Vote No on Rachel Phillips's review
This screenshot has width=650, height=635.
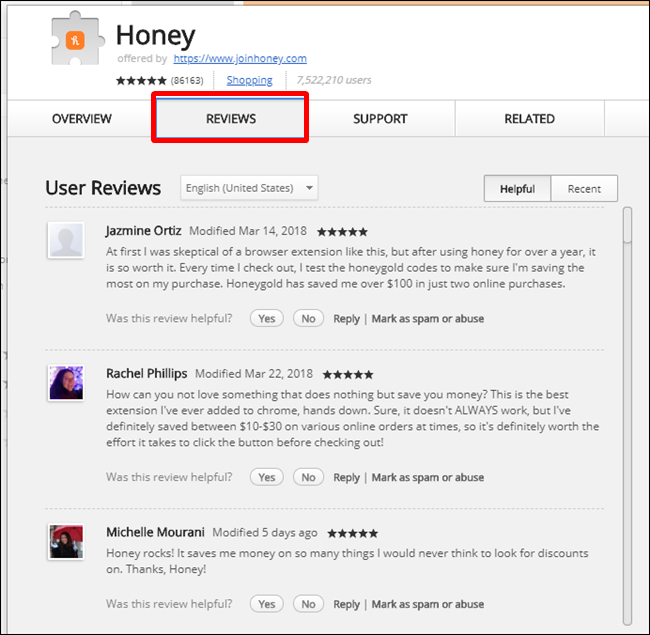click(x=308, y=477)
